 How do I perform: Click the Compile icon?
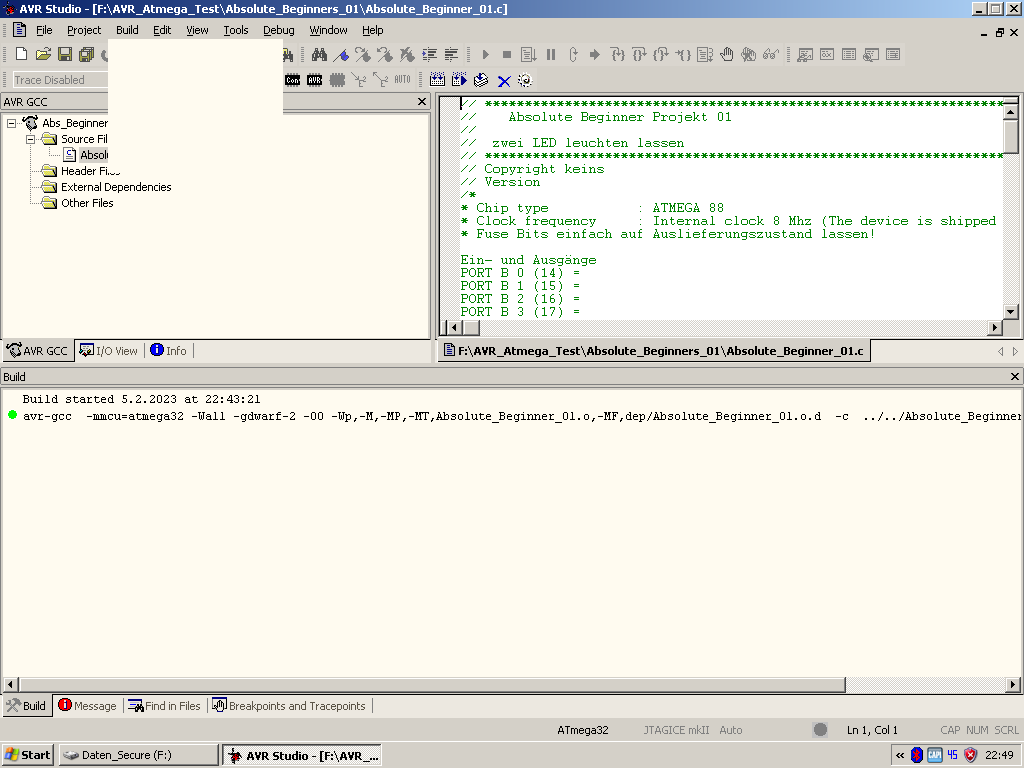coord(481,80)
